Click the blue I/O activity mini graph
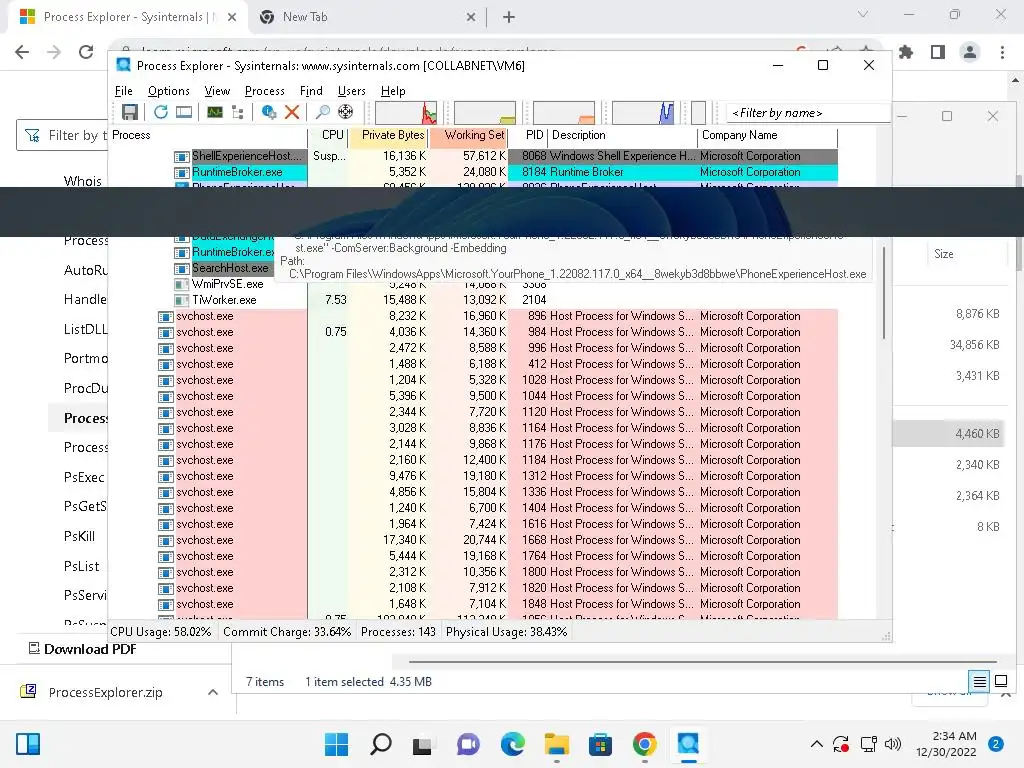The image size is (1024, 768). coord(643,112)
